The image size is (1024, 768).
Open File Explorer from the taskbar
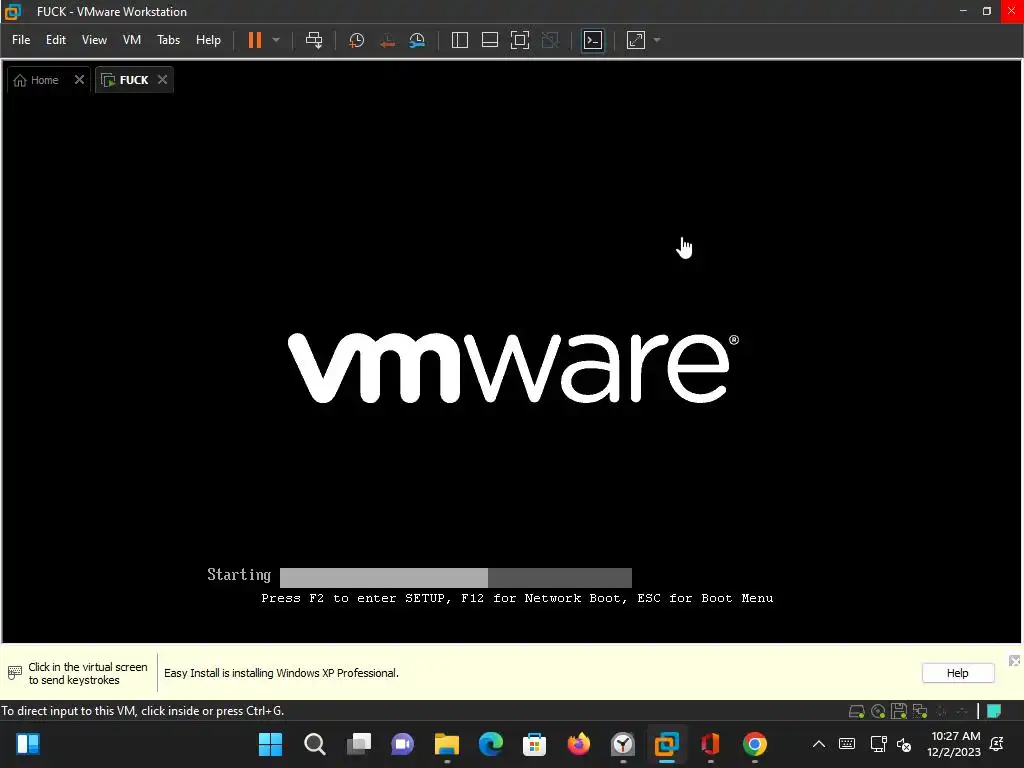tap(447, 744)
